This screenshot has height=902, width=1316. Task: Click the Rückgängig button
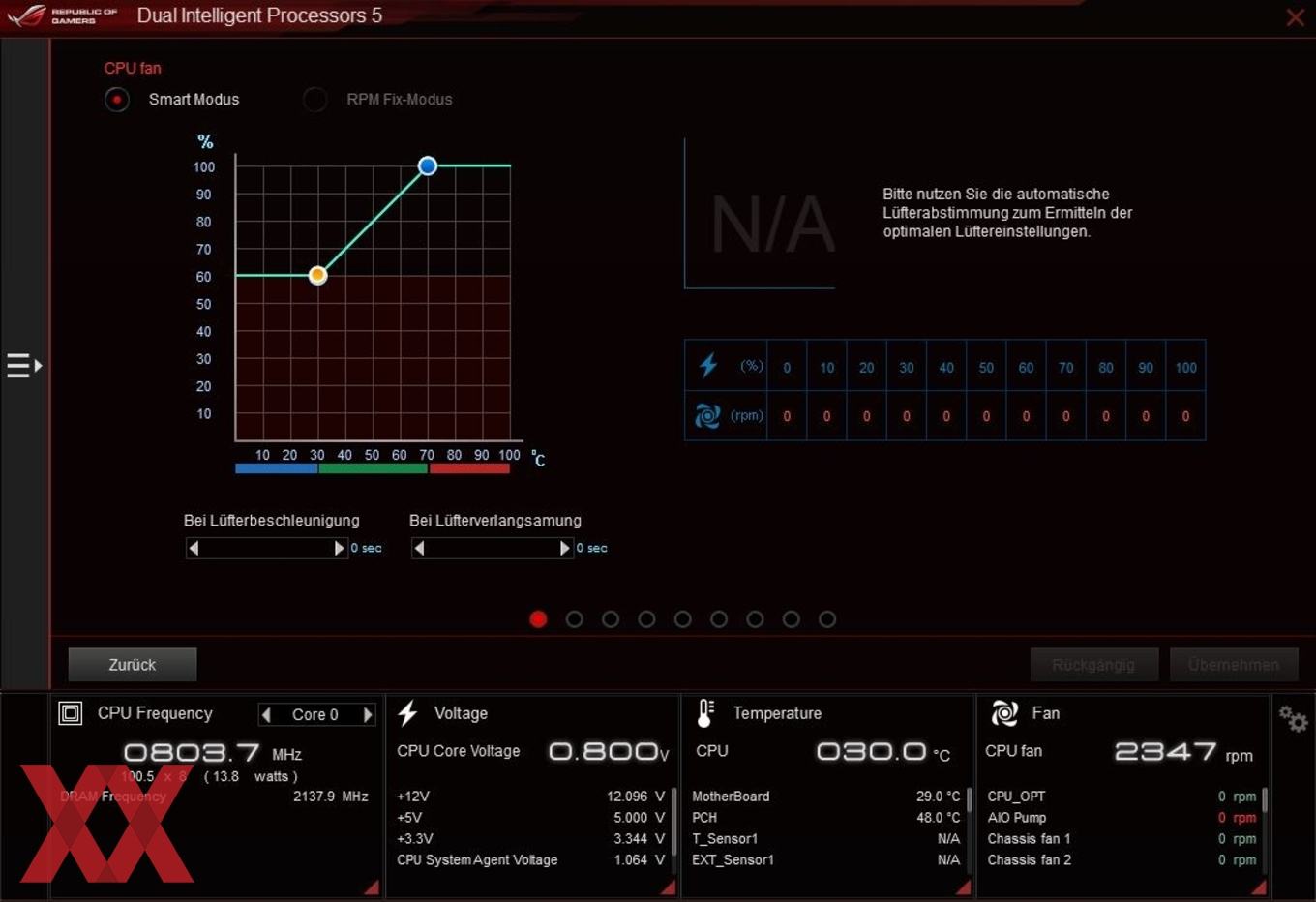1093,665
